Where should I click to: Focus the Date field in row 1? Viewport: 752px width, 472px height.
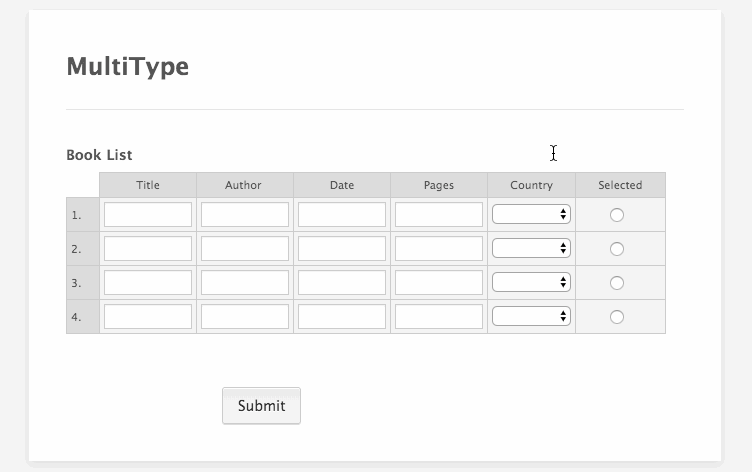pos(342,214)
